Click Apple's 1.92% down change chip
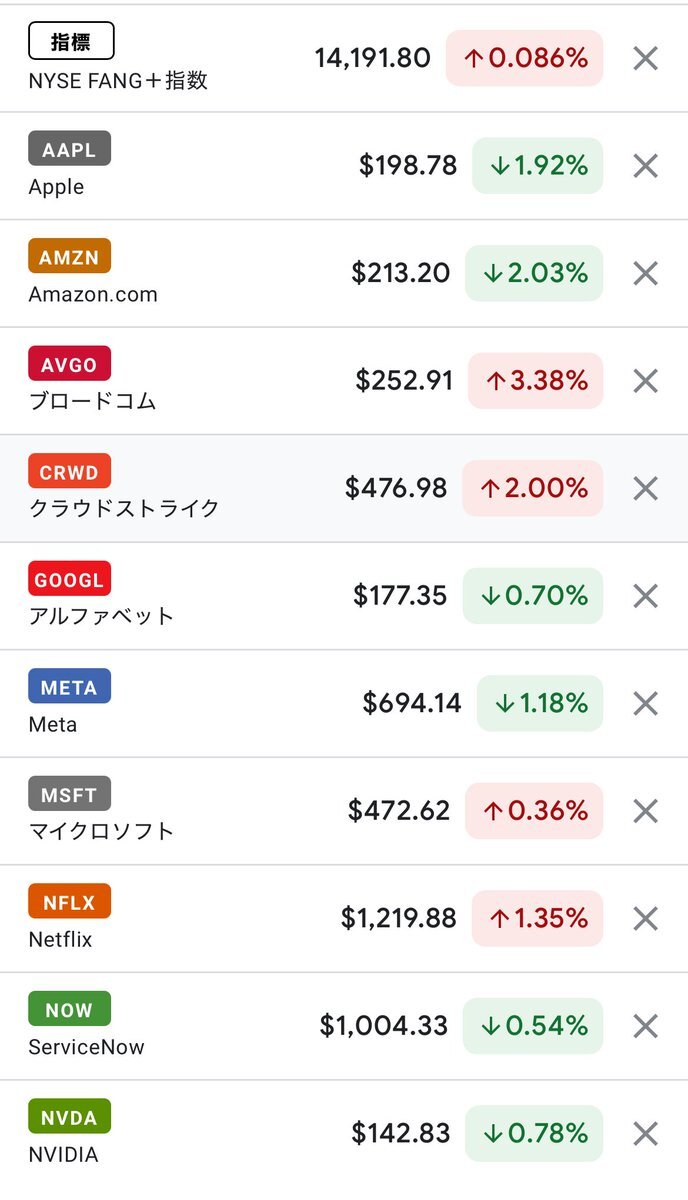The height and width of the screenshot is (1200, 688). [x=538, y=166]
